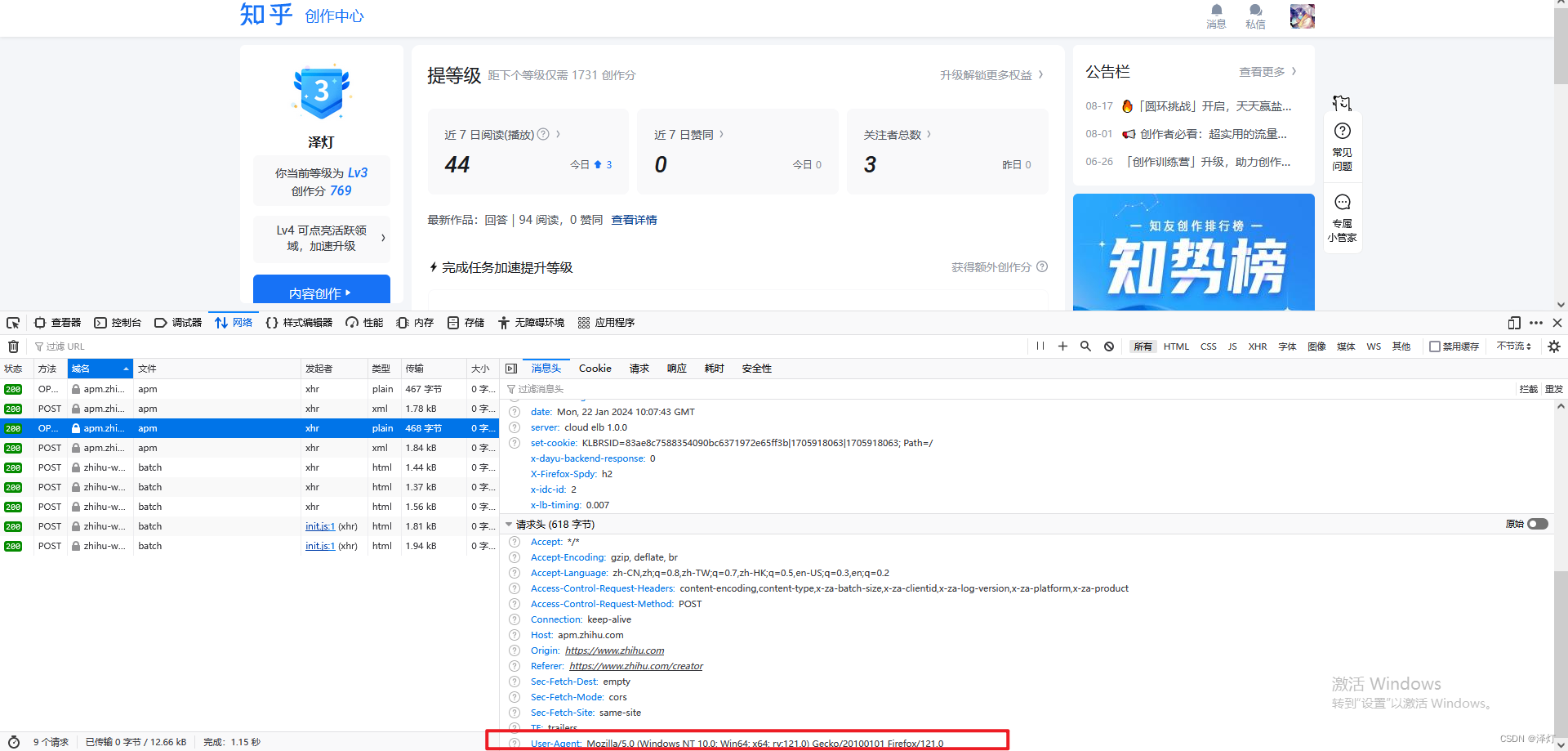Filter requests by 字体 type
Viewport: 1568px width, 751px height.
1288,346
